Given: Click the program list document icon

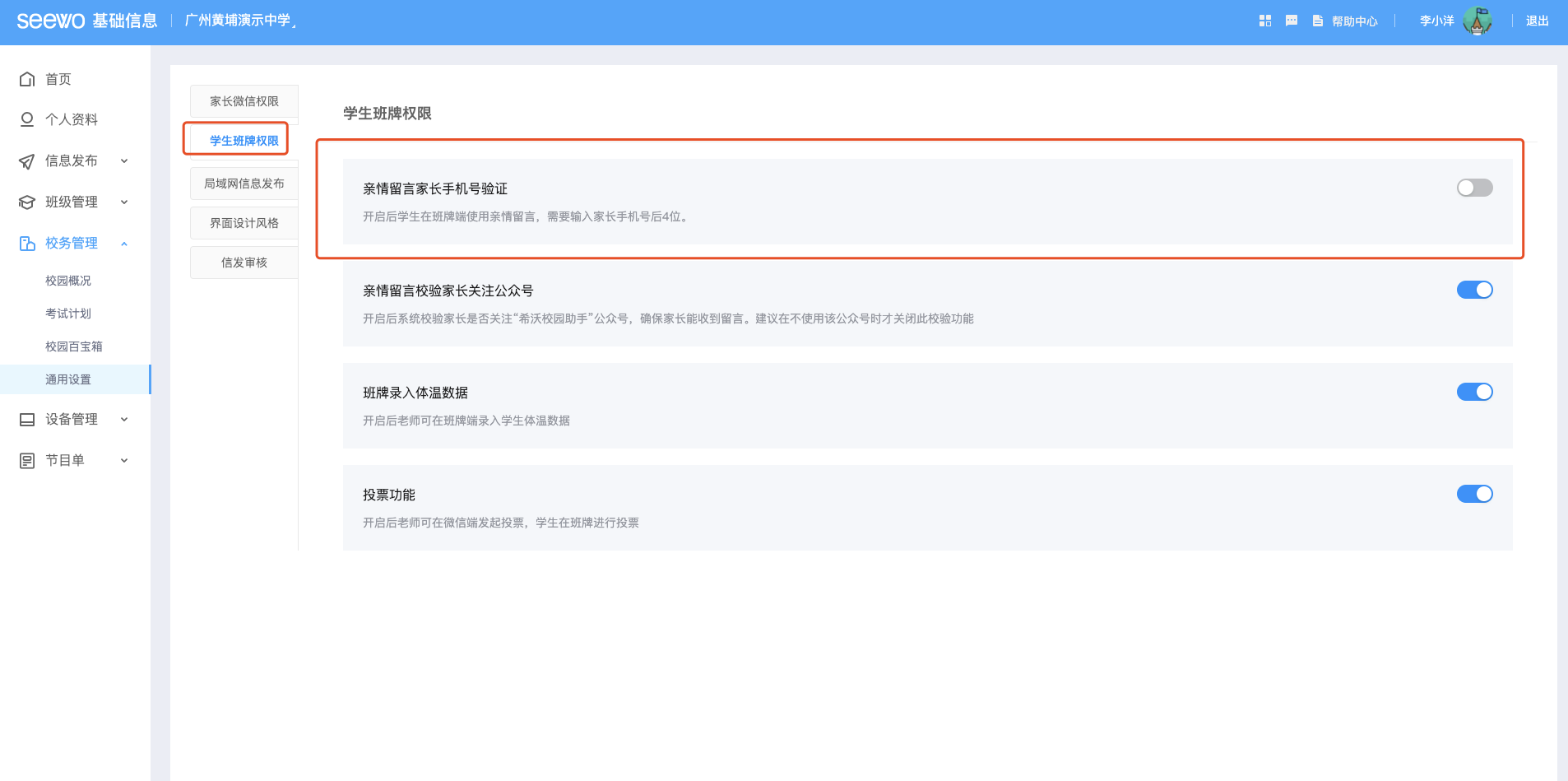Looking at the screenshot, I should coord(27,461).
